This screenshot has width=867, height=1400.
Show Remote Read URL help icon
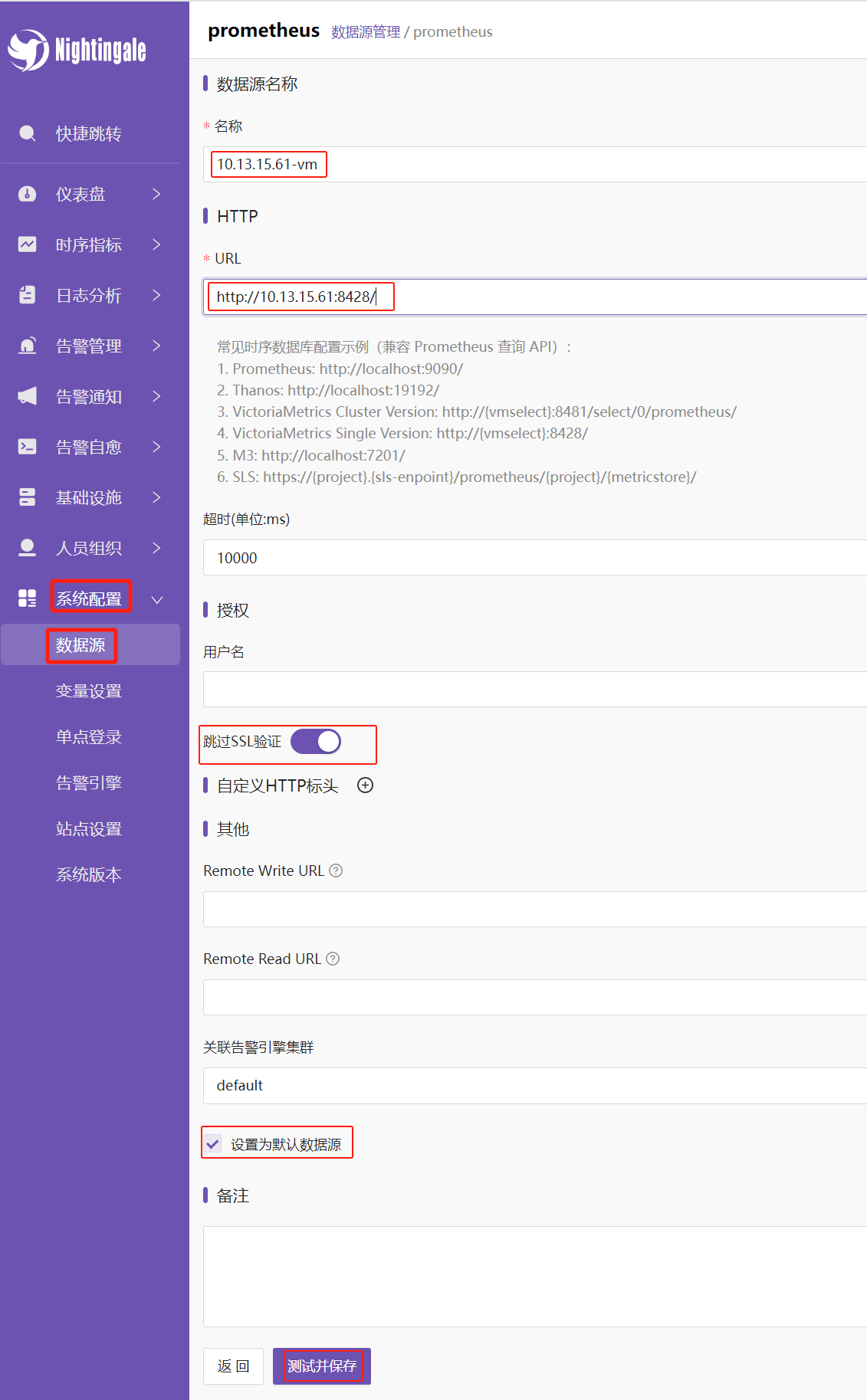coord(333,959)
